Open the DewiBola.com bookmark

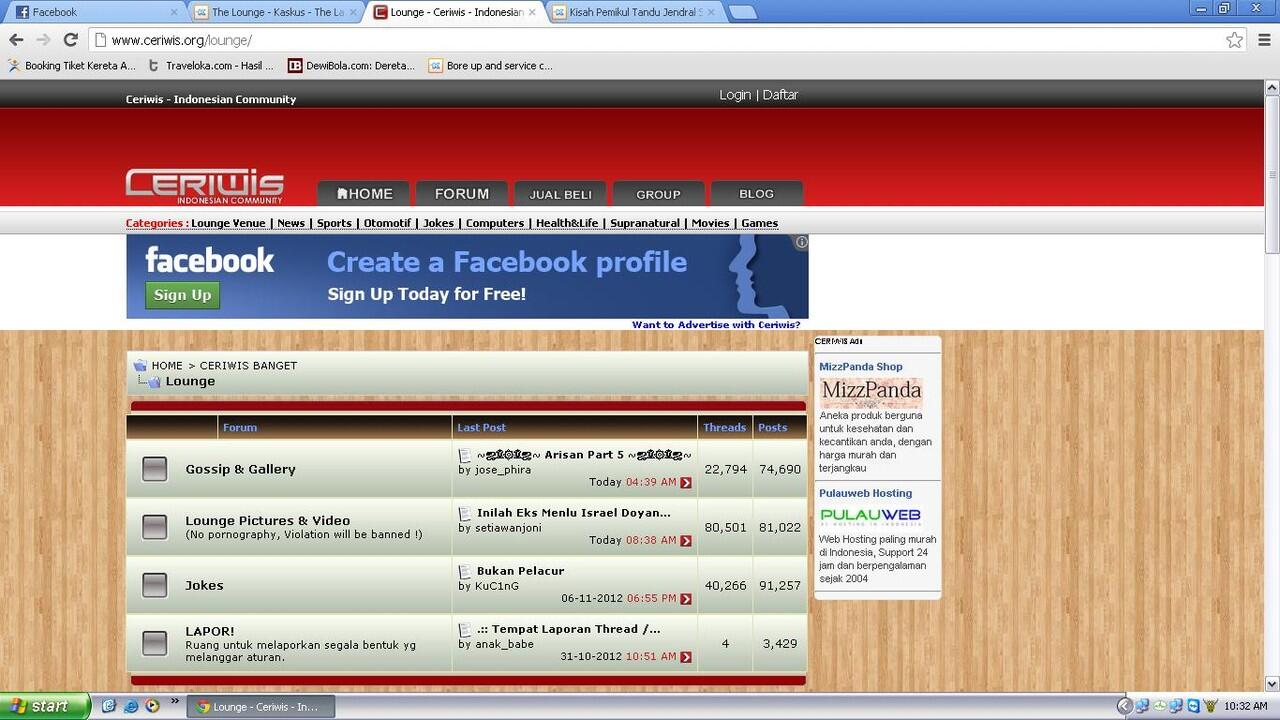pyautogui.click(x=351, y=66)
